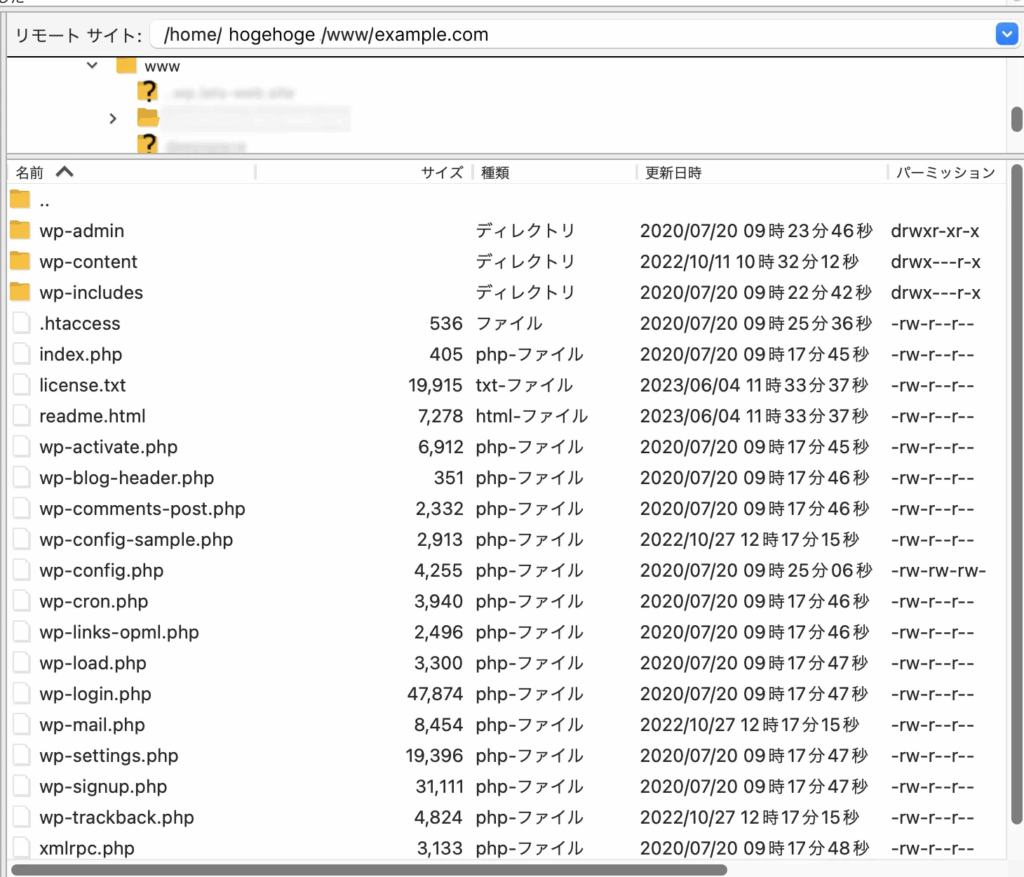This screenshot has width=1024, height=877.
Task: Select the readme.html file name
Action: 92,416
